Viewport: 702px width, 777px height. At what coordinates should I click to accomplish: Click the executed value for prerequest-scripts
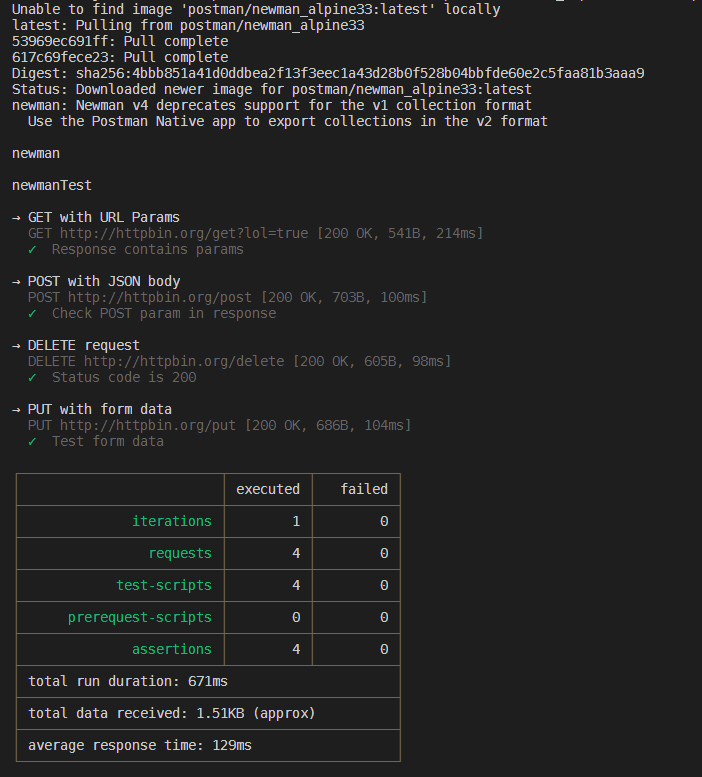coord(296,617)
